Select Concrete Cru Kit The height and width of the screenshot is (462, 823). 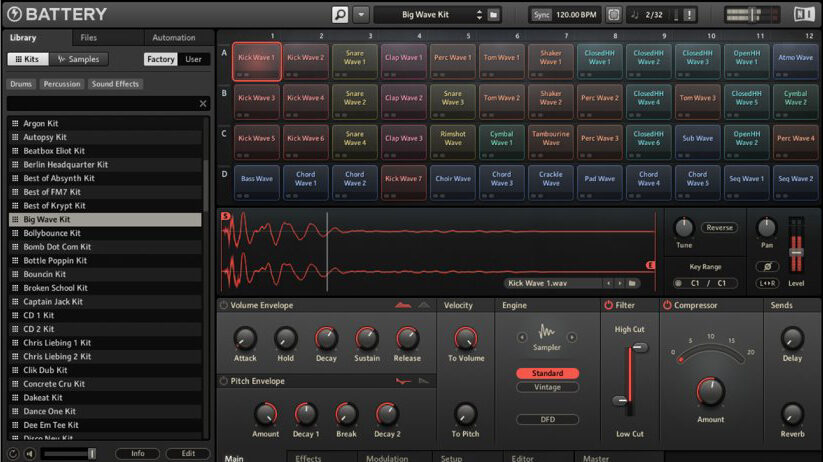click(x=105, y=384)
